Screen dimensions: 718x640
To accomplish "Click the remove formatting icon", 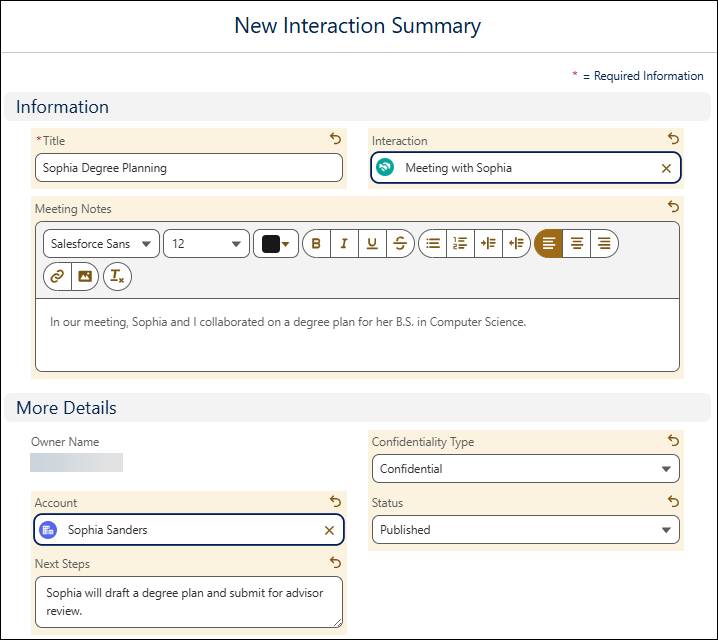I will pyautogui.click(x=117, y=277).
